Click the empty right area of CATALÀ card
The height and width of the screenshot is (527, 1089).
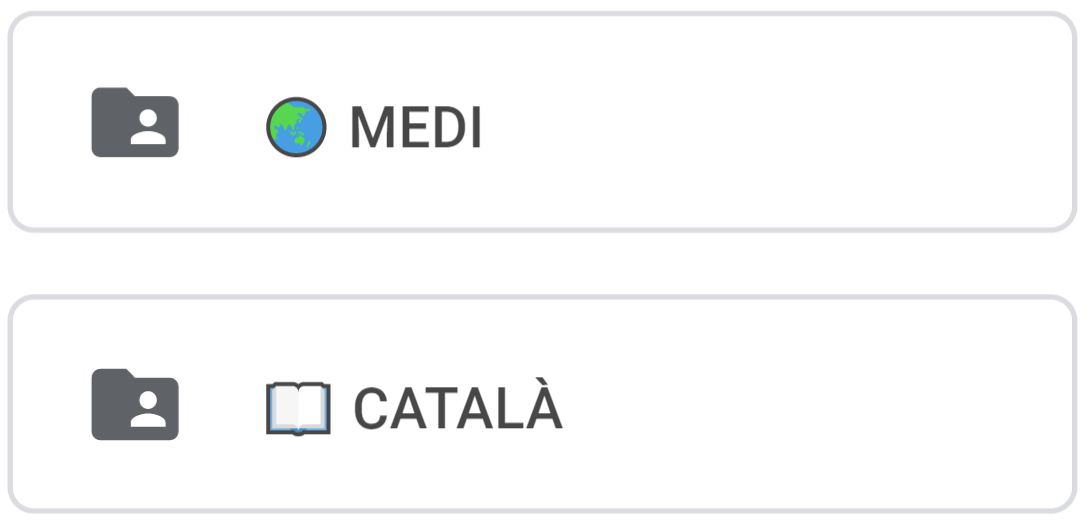[800, 405]
